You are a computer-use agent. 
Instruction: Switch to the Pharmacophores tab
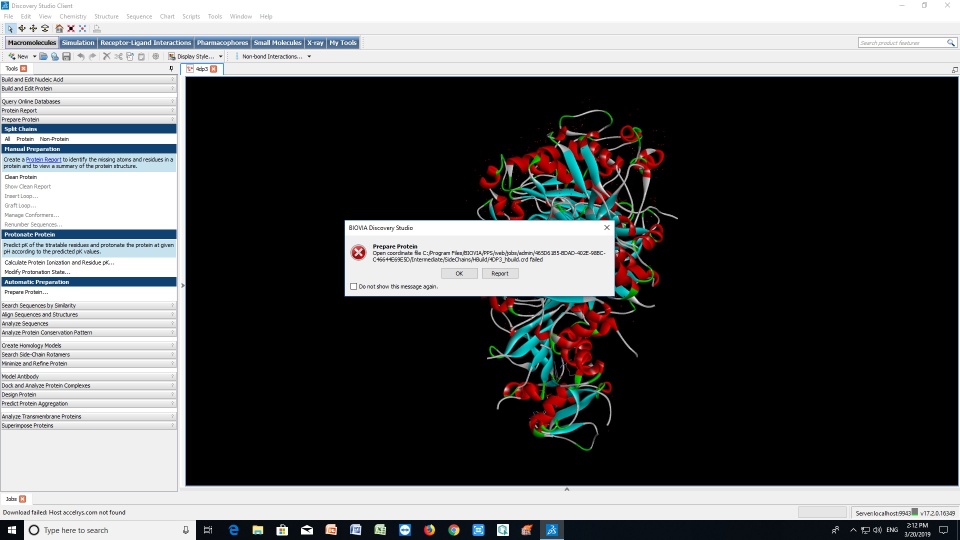(222, 43)
